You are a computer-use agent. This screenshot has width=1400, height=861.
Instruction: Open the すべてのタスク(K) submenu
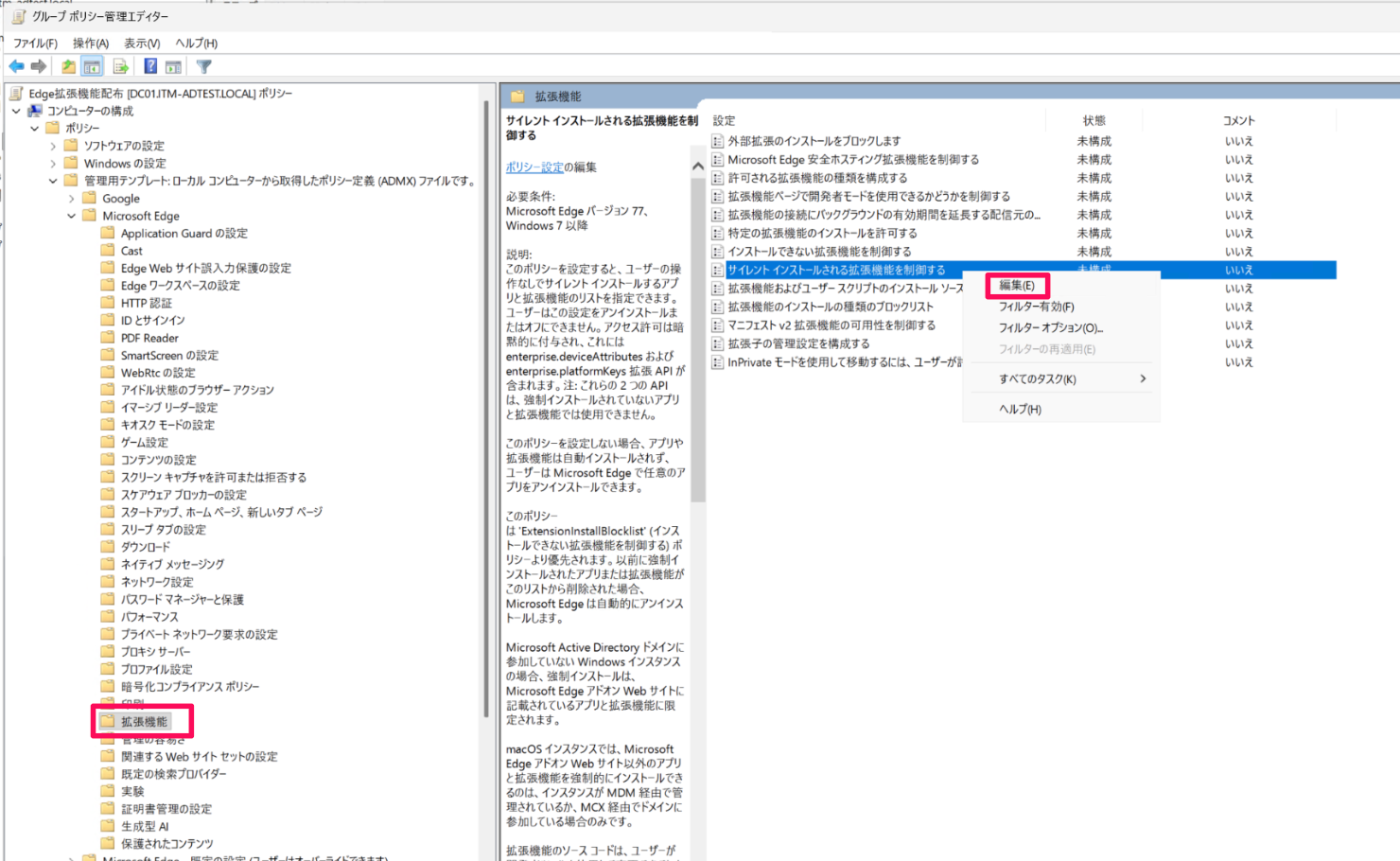point(1060,379)
